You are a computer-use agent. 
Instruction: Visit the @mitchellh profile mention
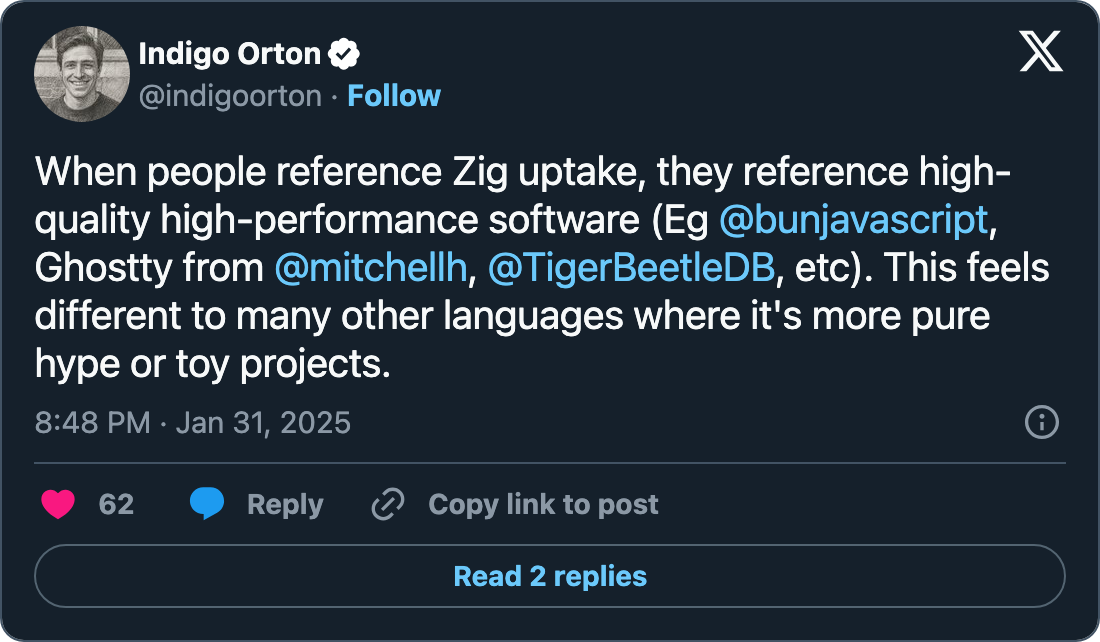coord(369,269)
